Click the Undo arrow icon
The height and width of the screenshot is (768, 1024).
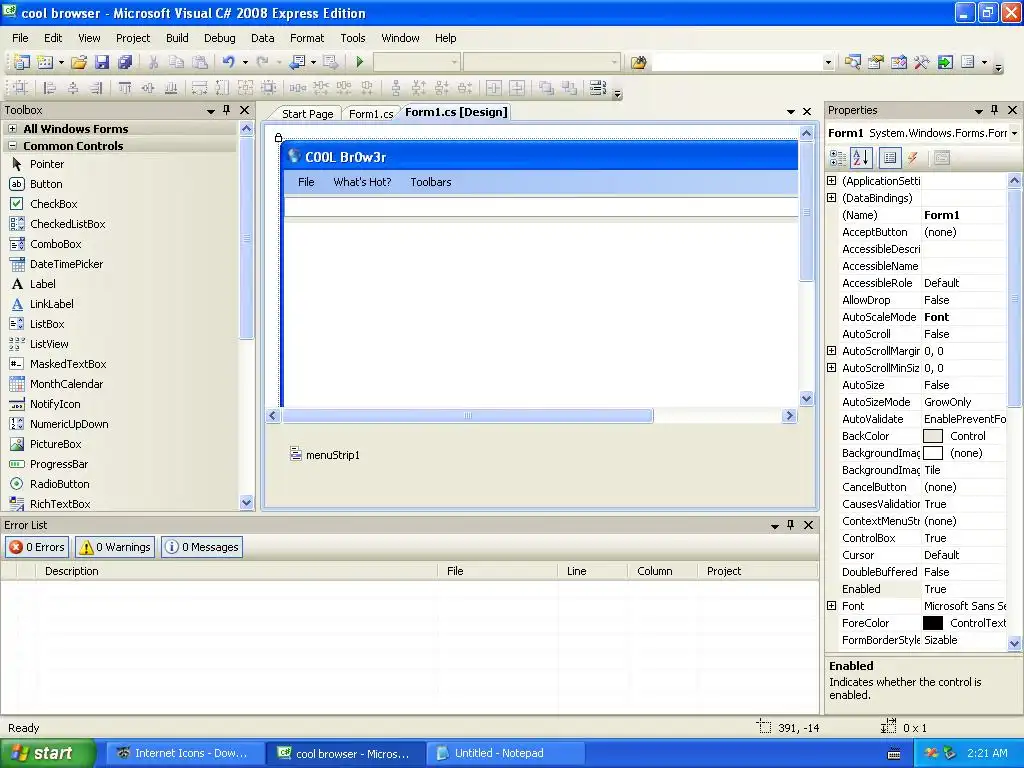pos(228,62)
